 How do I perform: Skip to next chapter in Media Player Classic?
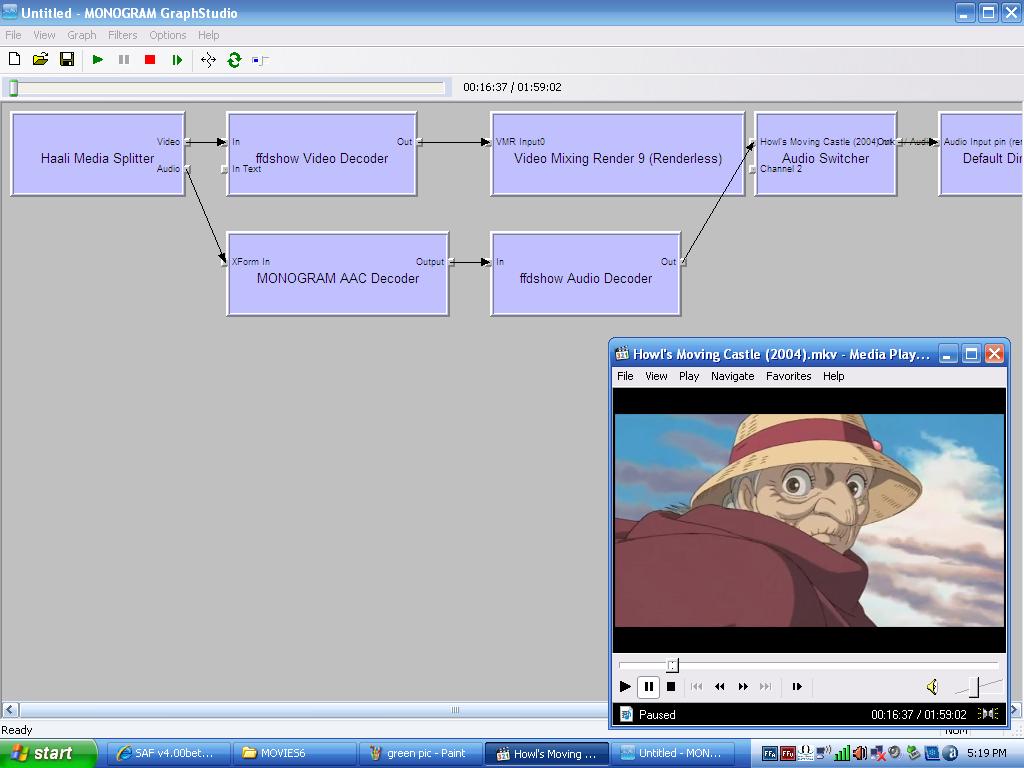[x=765, y=686]
